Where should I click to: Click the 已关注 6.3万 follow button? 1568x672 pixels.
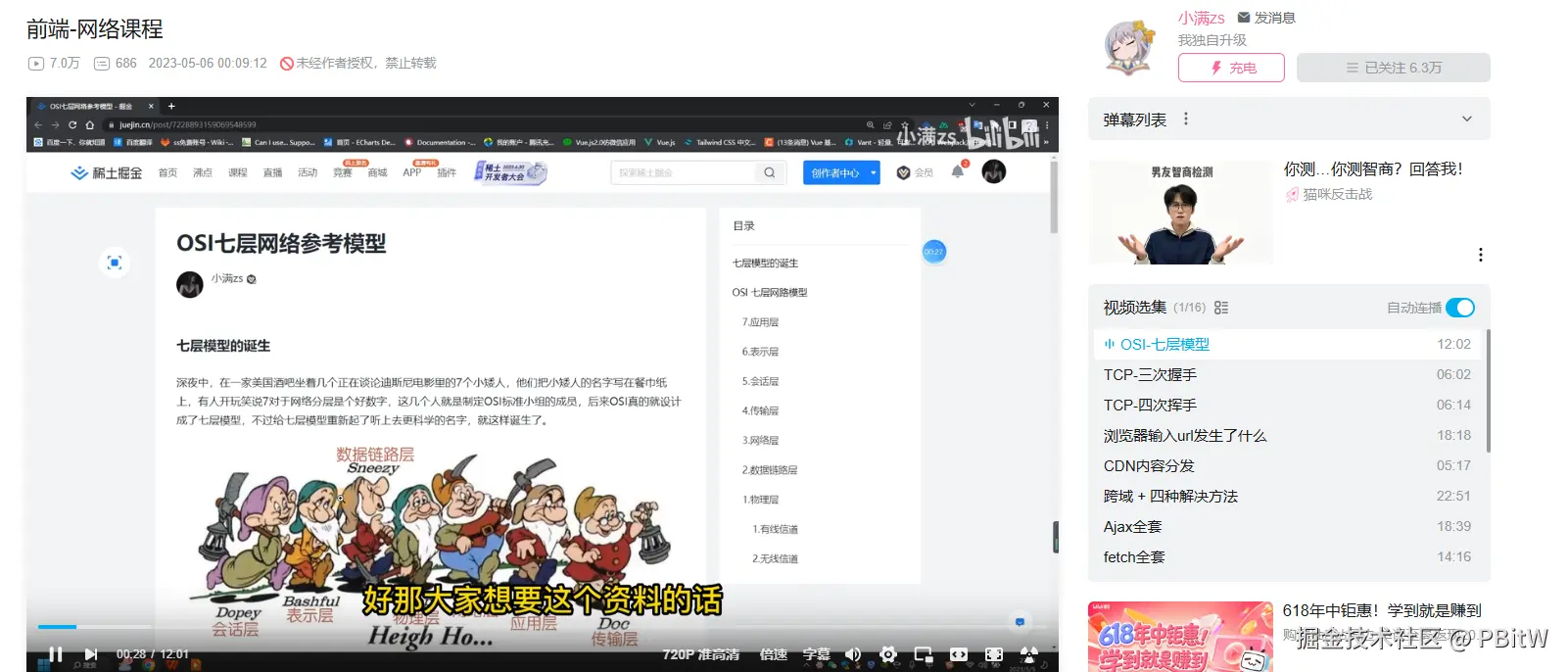[1394, 68]
